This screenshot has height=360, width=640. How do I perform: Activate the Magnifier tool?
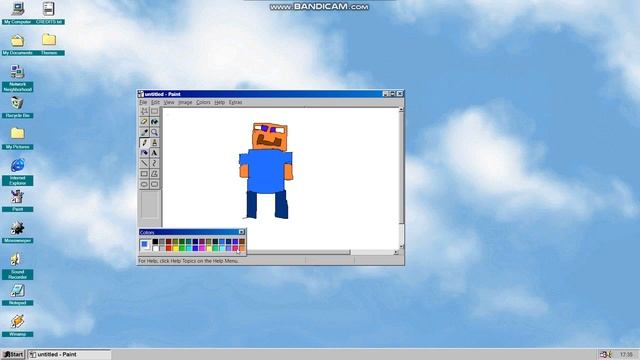pyautogui.click(x=154, y=132)
